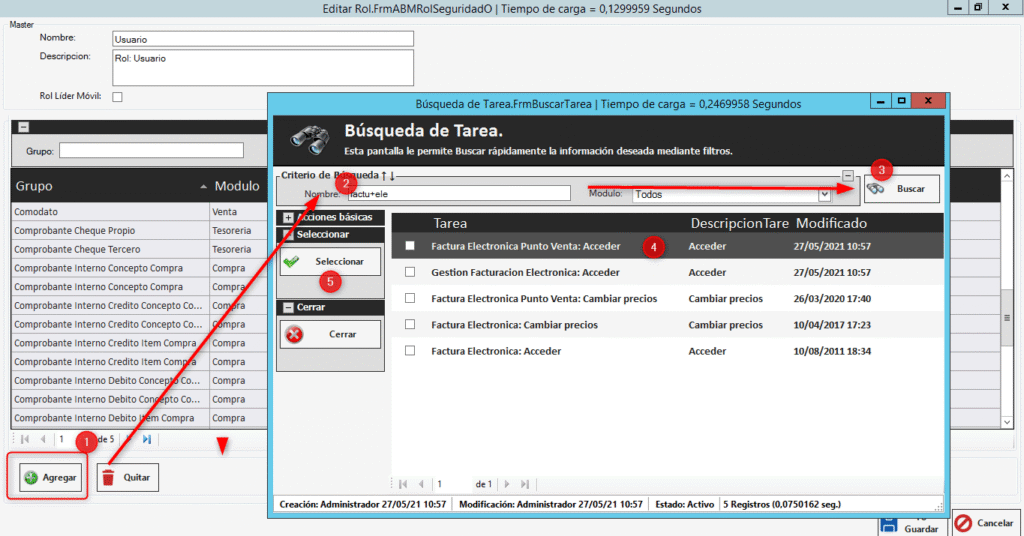Click the red trash Quitar button
This screenshot has width=1024, height=536.
pyautogui.click(x=128, y=477)
